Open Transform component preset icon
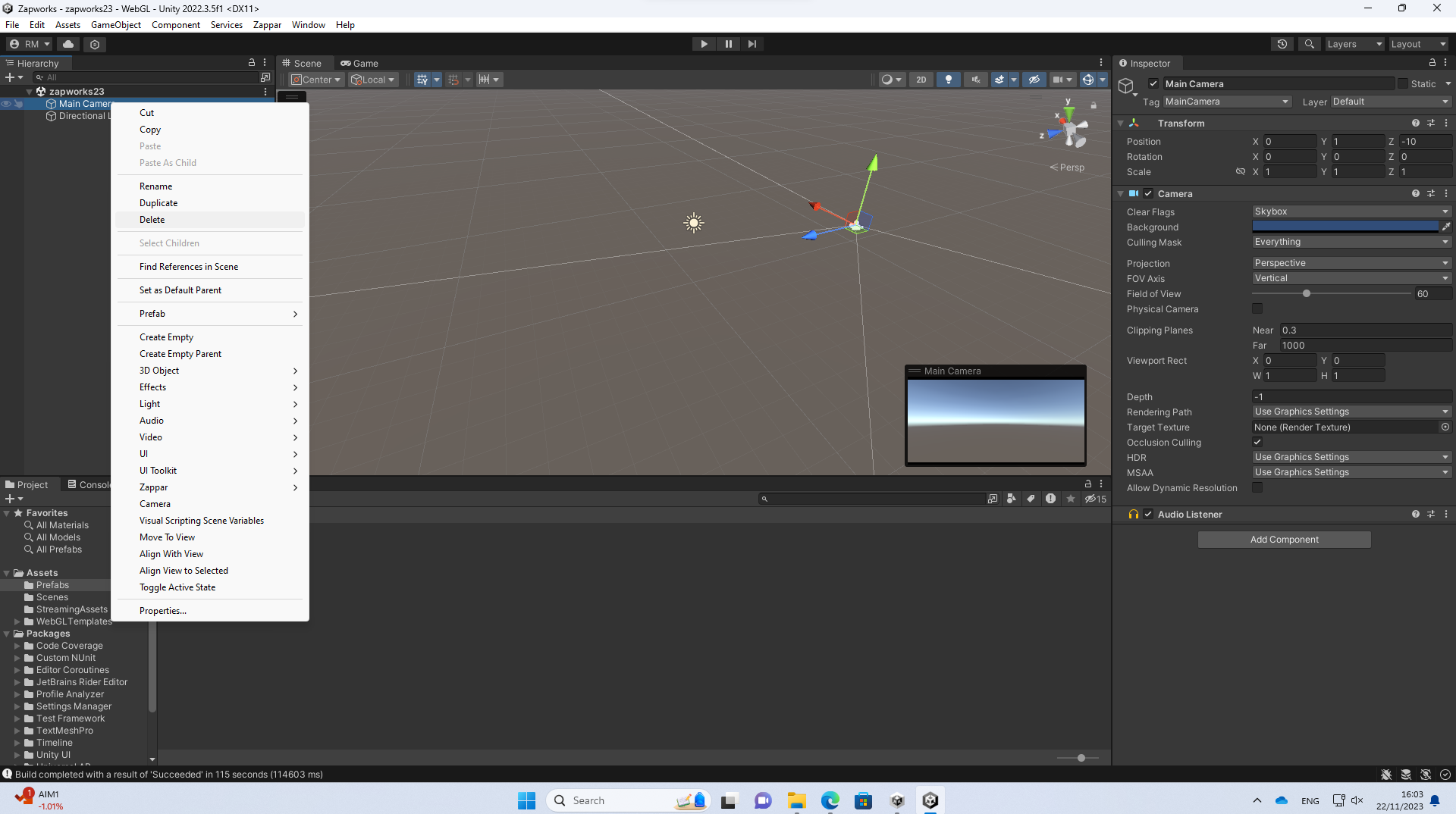The height and width of the screenshot is (814, 1456). 1431,123
